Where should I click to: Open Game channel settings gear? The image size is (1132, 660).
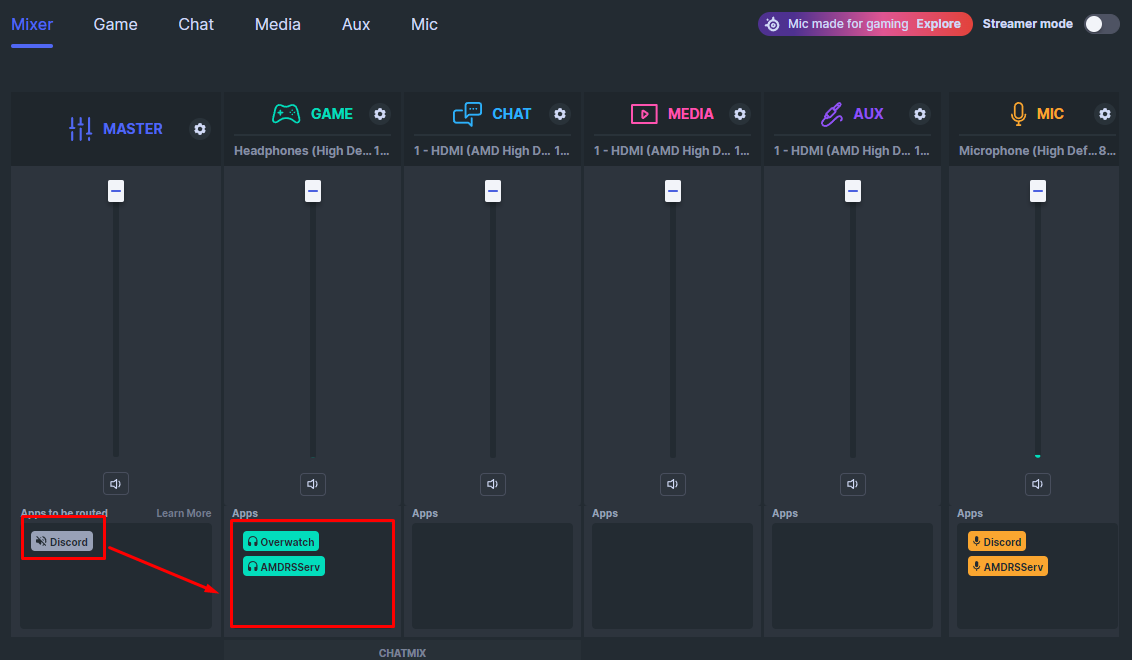(380, 114)
